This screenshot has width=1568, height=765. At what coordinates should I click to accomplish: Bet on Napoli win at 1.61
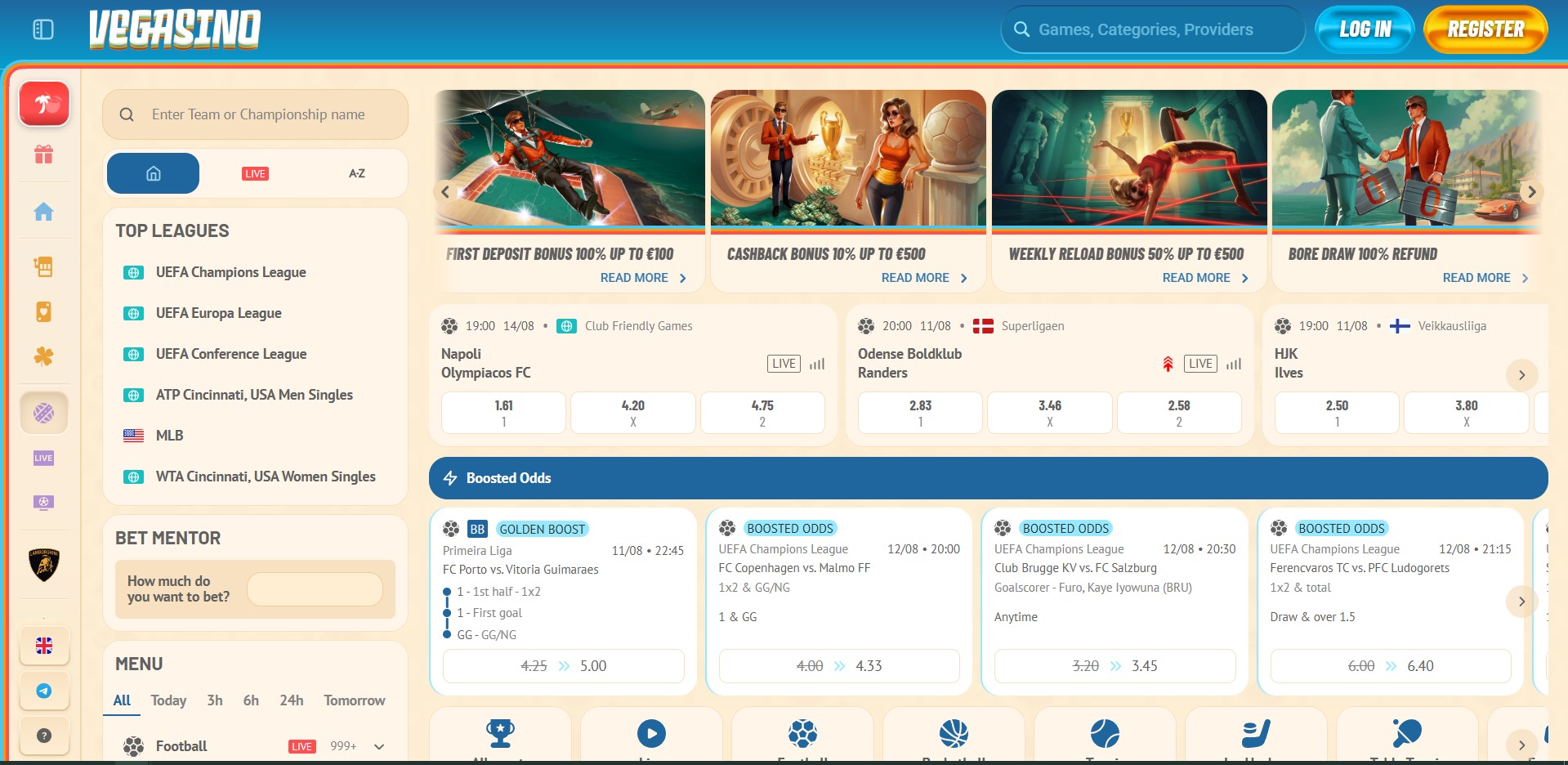pyautogui.click(x=503, y=413)
